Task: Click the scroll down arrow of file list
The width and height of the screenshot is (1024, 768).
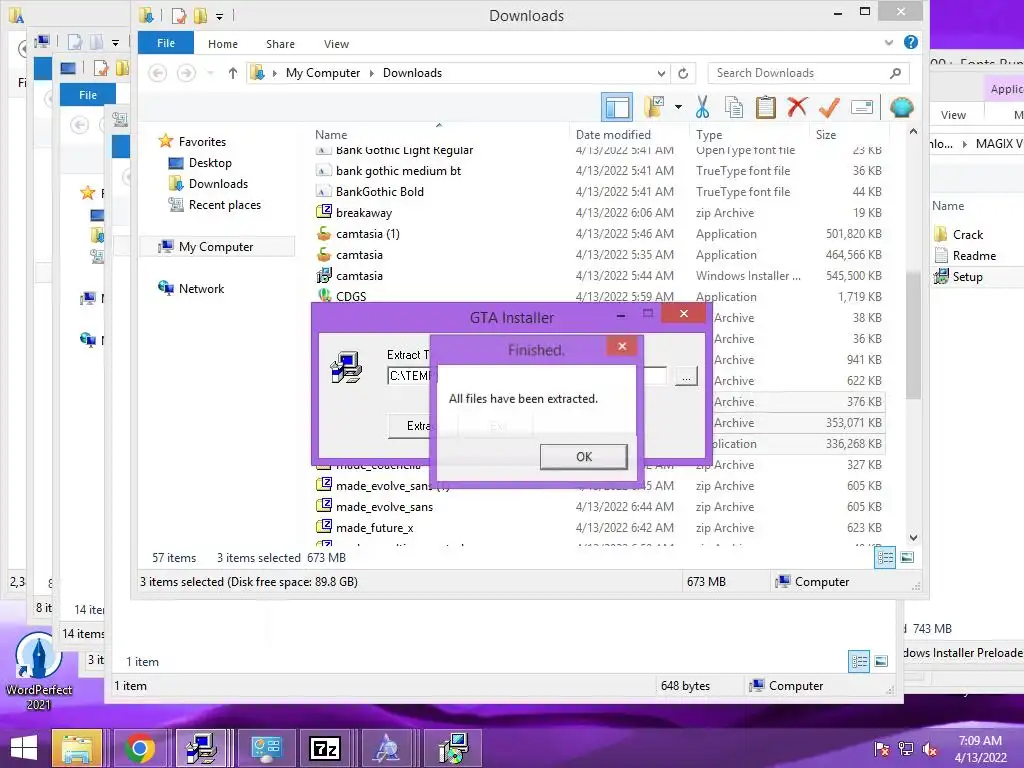Action: (914, 537)
